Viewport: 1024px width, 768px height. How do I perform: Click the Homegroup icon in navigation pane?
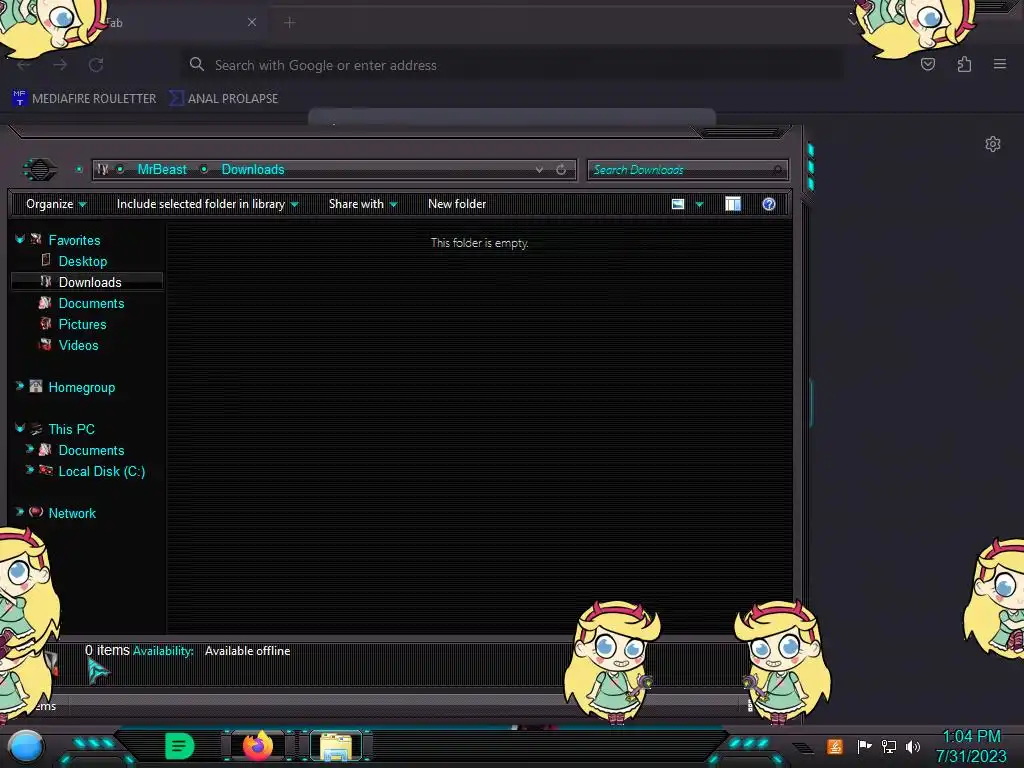tap(36, 386)
